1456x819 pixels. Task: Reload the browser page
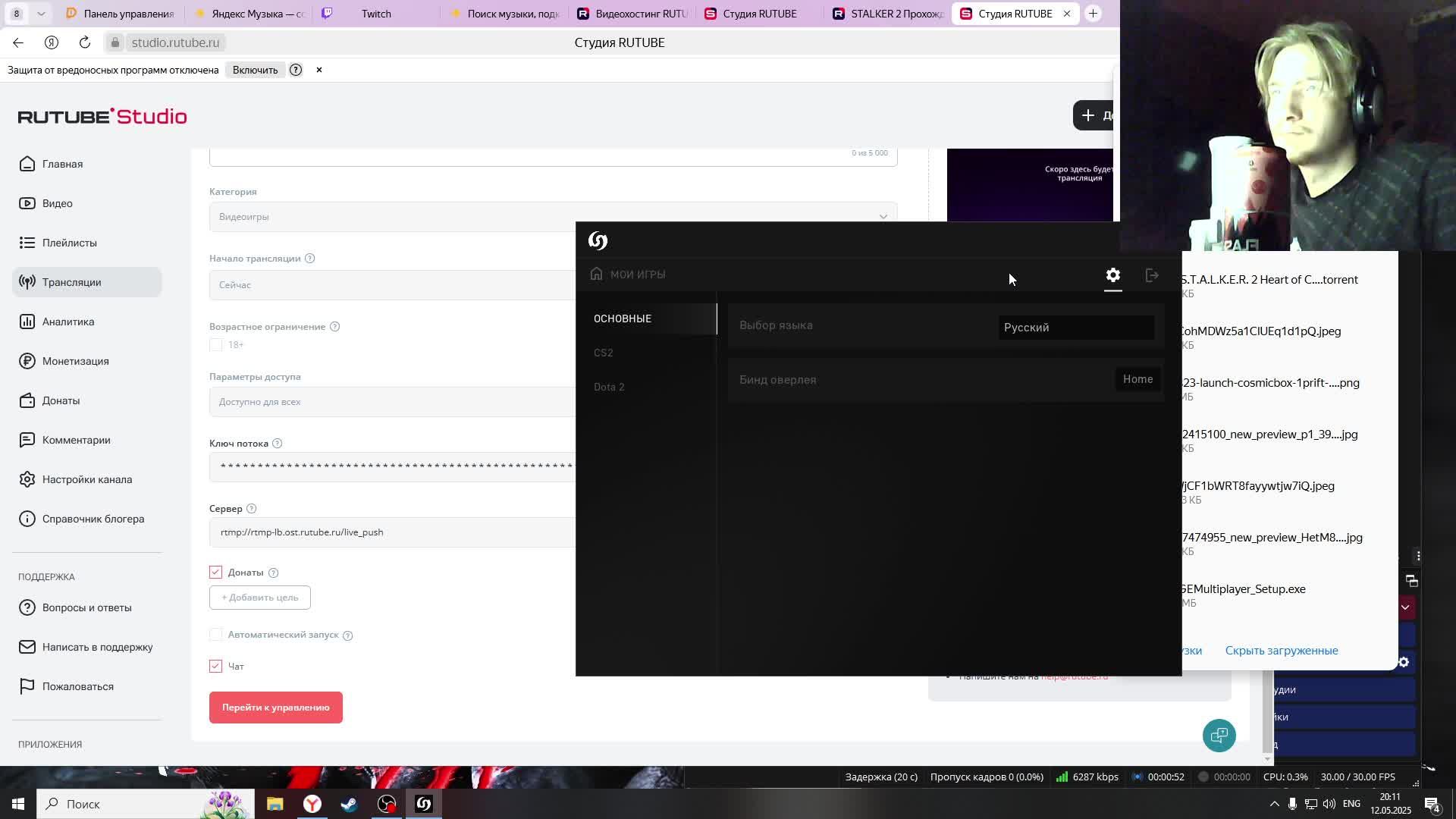coord(85,42)
